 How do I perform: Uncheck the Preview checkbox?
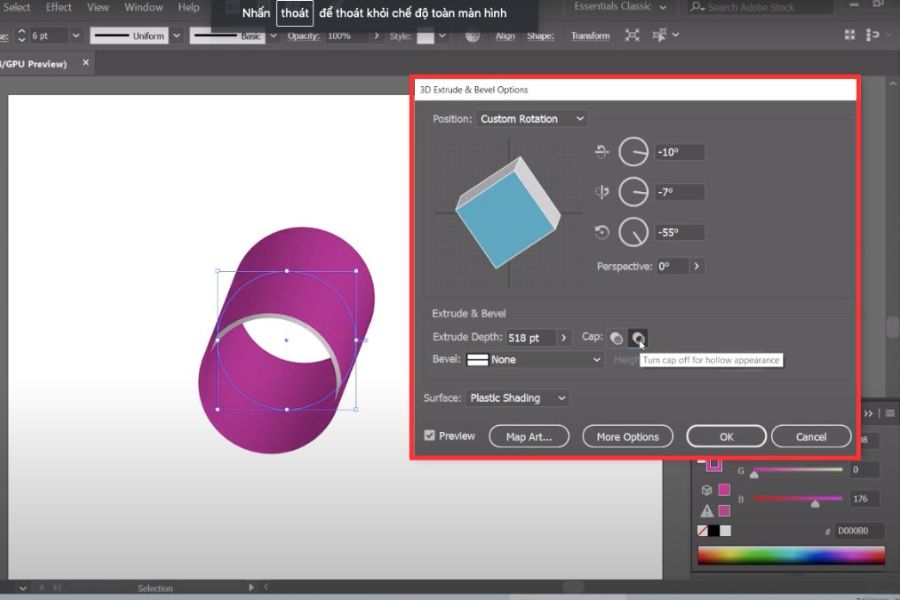click(x=430, y=436)
